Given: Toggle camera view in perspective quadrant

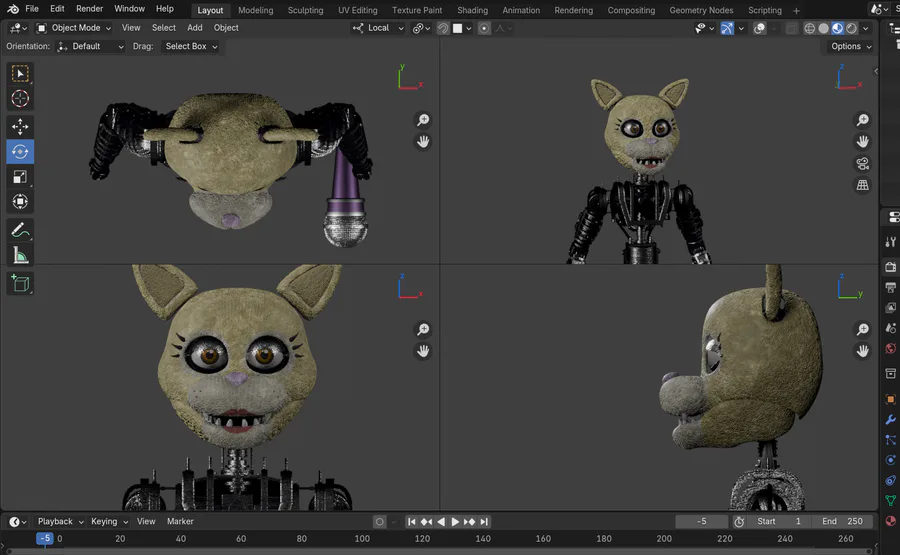Looking at the screenshot, I should [x=863, y=164].
